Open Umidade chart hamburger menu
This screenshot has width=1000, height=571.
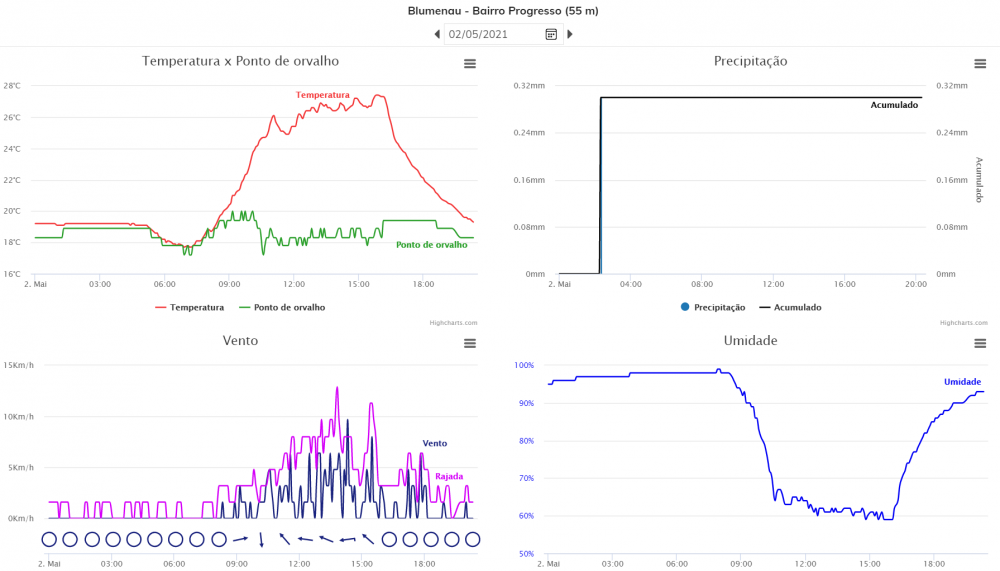pos(980,343)
